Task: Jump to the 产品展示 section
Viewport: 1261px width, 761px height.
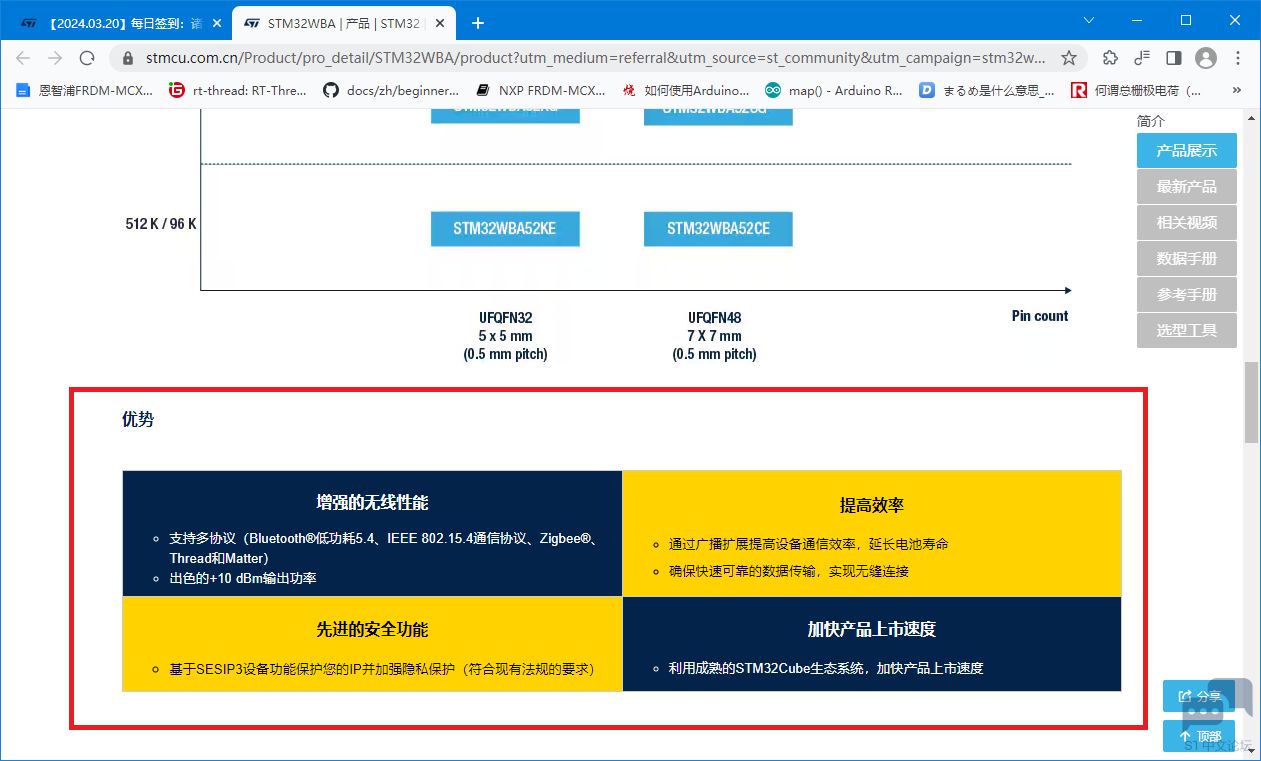Action: point(1187,151)
